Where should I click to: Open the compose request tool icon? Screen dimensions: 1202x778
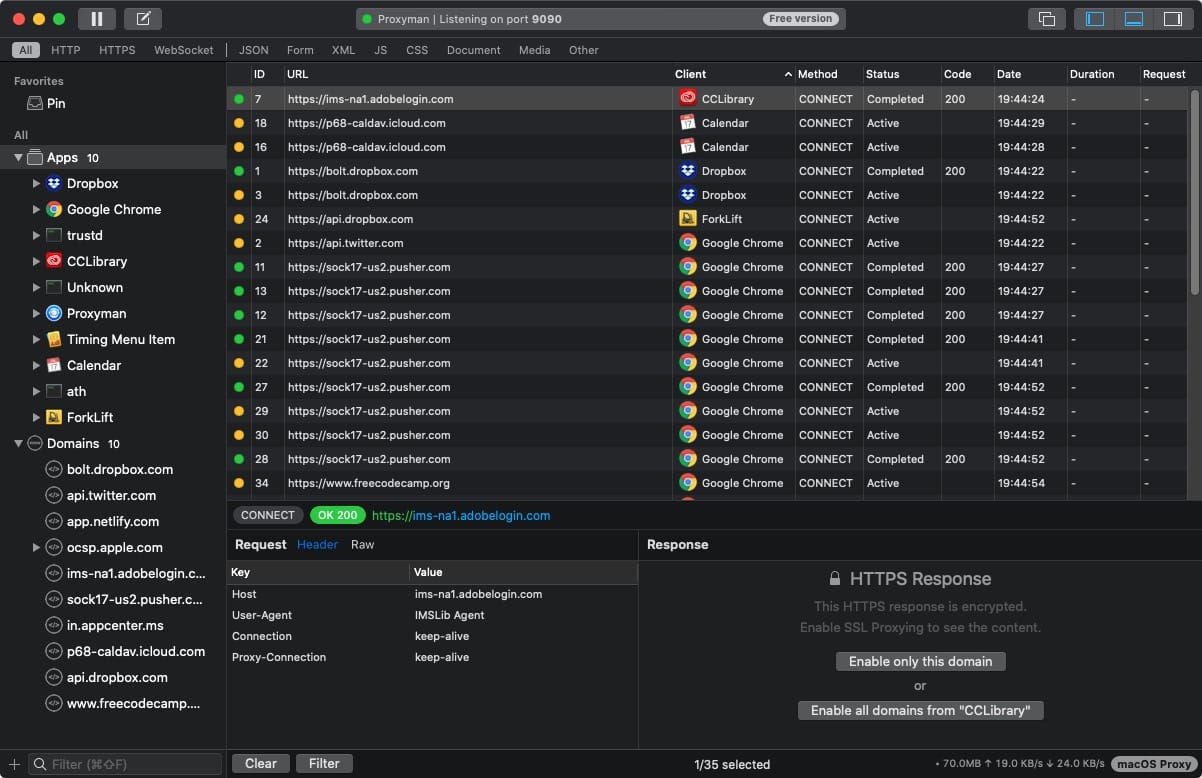[x=144, y=19]
